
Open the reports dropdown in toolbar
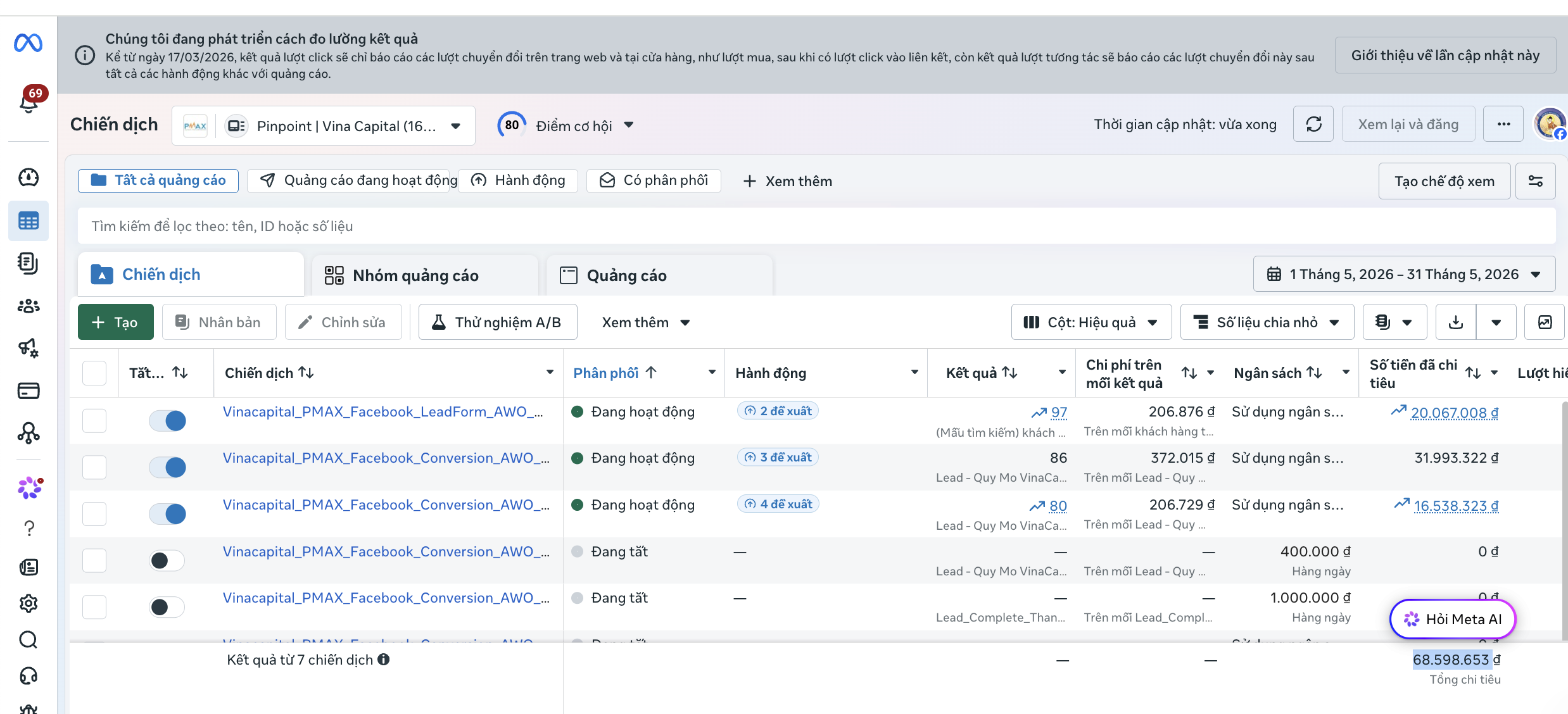click(x=1394, y=322)
